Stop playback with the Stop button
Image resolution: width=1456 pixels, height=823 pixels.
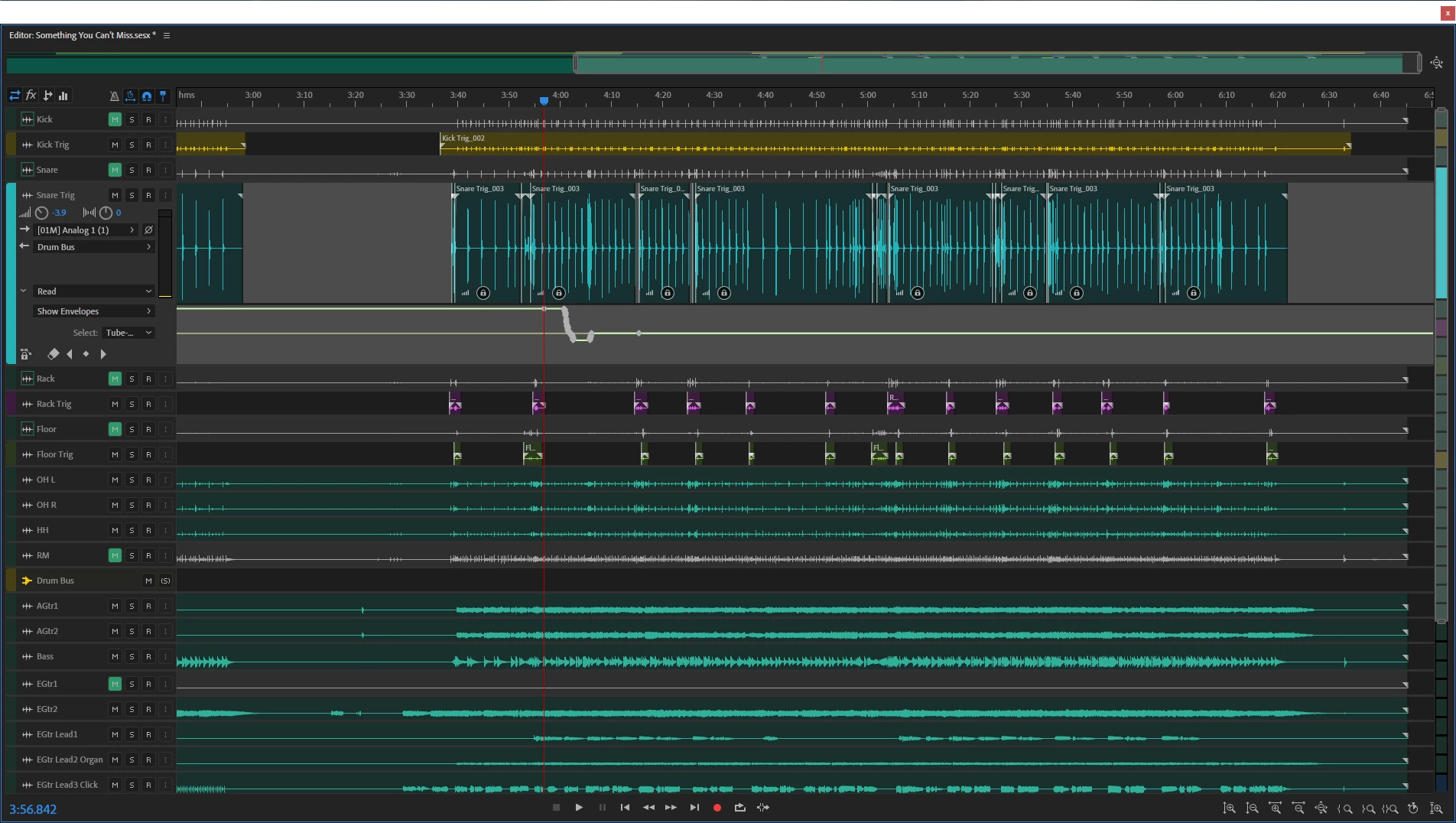(556, 808)
